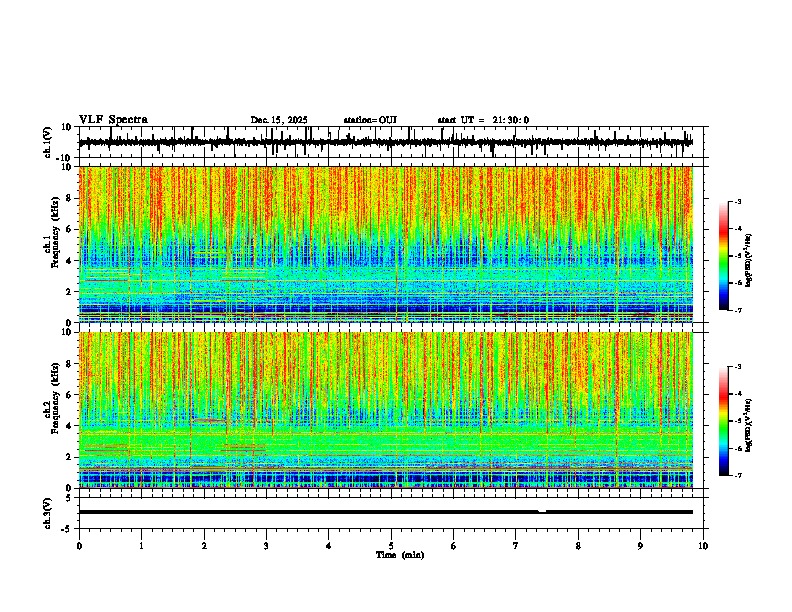Click the ch.2 colorbar units label
792x612 pixels.
coord(749,425)
